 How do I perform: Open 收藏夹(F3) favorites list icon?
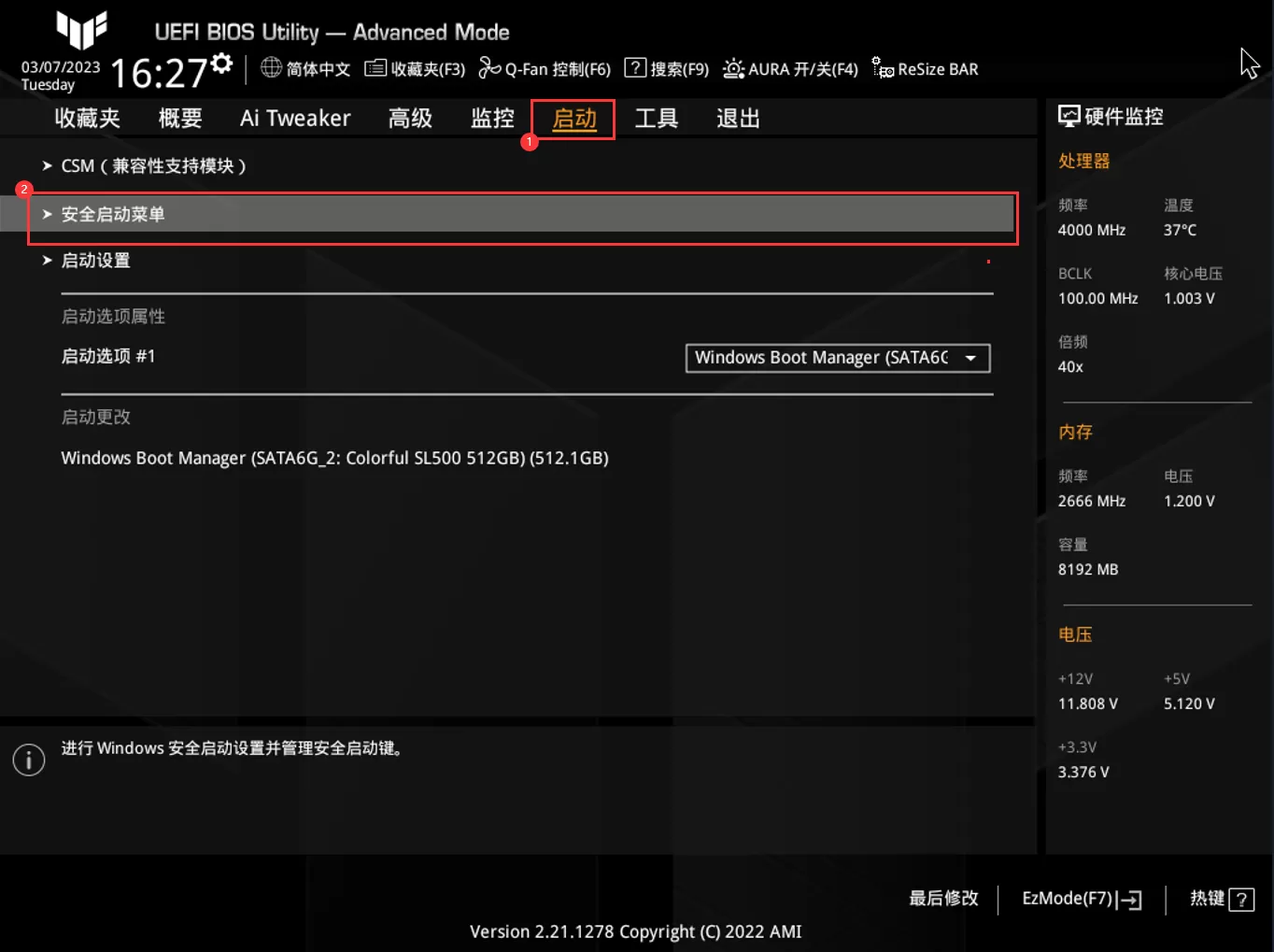coord(375,68)
